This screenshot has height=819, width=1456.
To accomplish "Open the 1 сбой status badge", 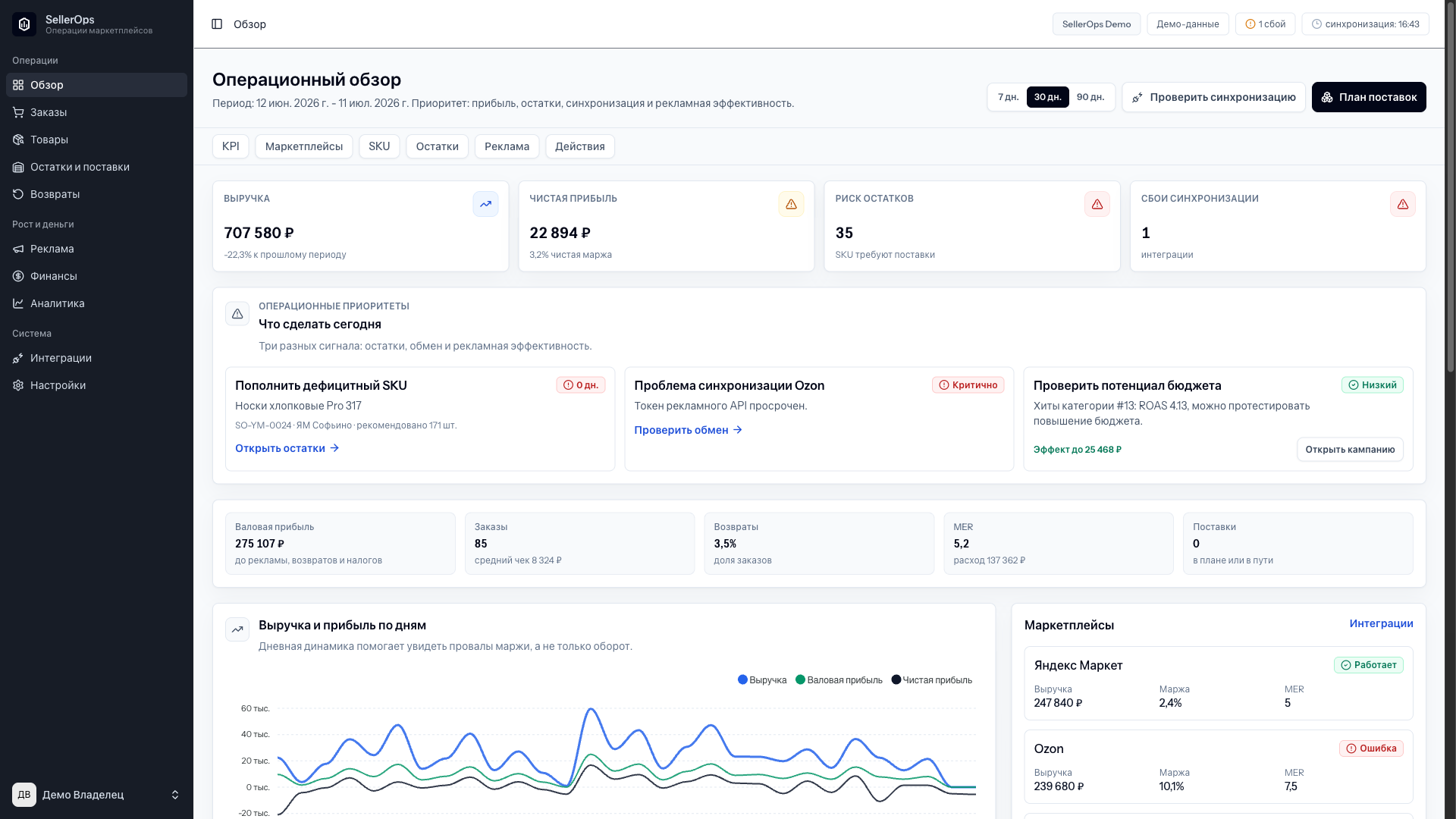I will pyautogui.click(x=1265, y=24).
